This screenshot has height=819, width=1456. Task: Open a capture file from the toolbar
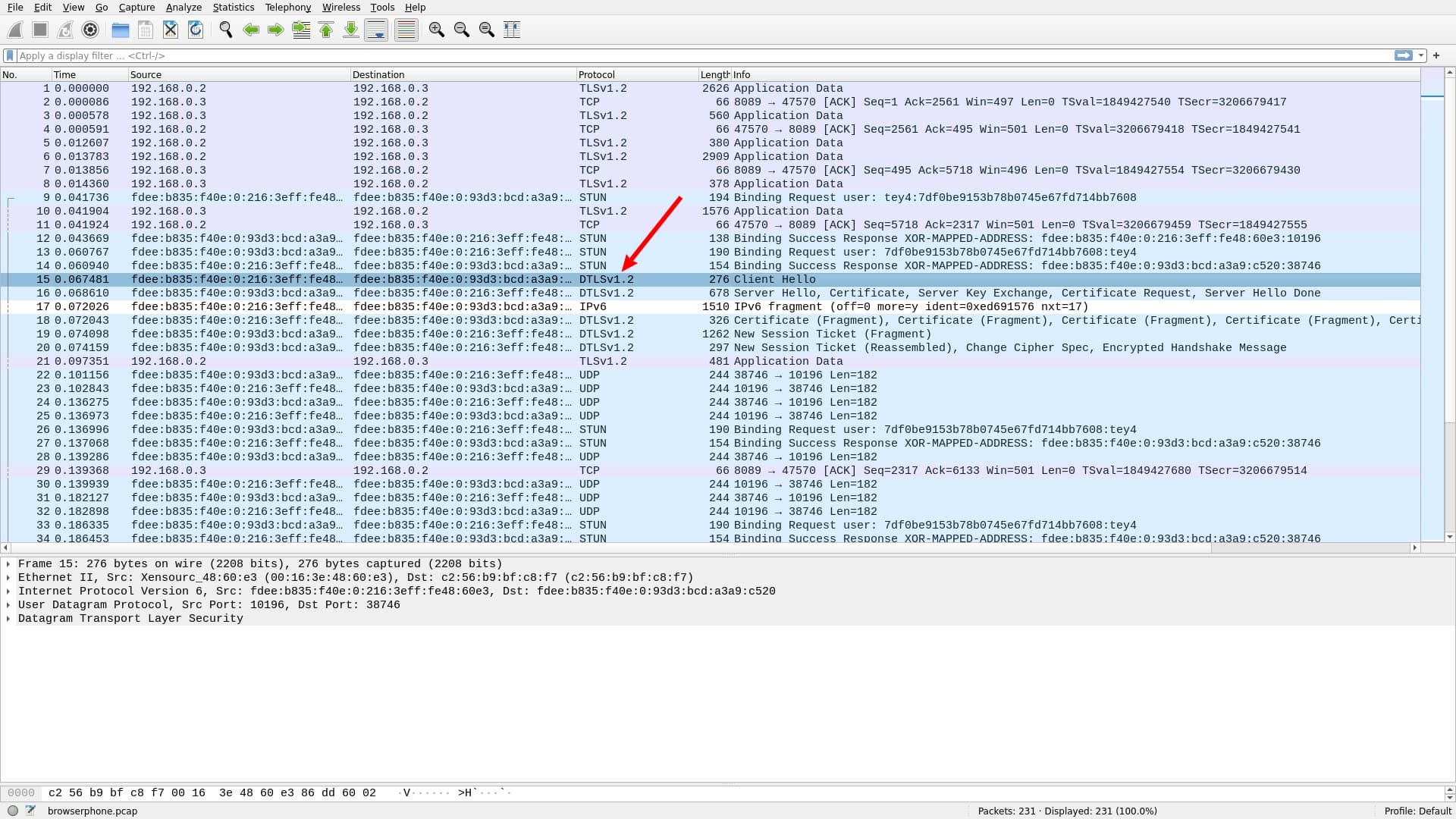(121, 30)
